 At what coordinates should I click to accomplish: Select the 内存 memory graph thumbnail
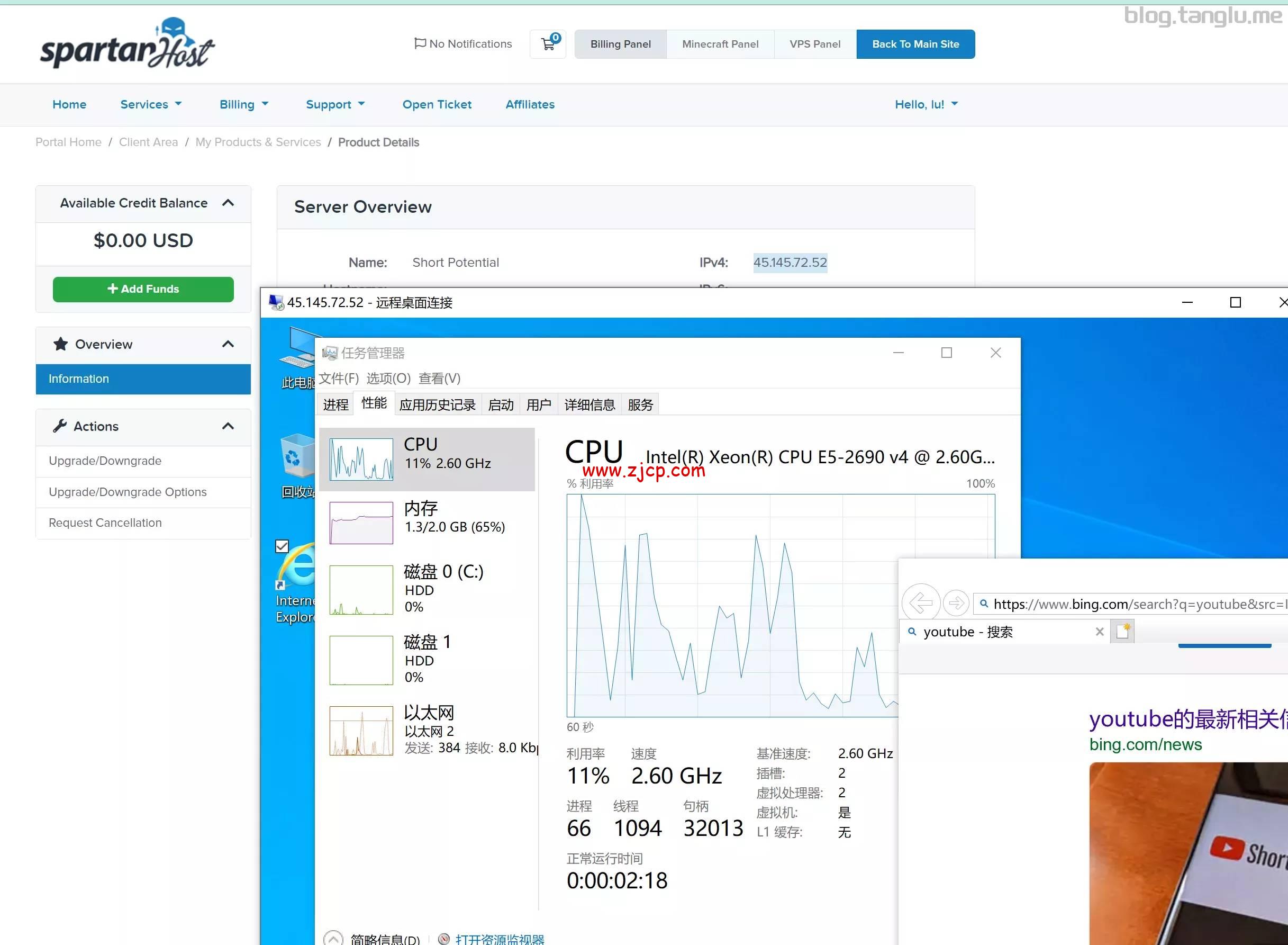tap(361, 523)
